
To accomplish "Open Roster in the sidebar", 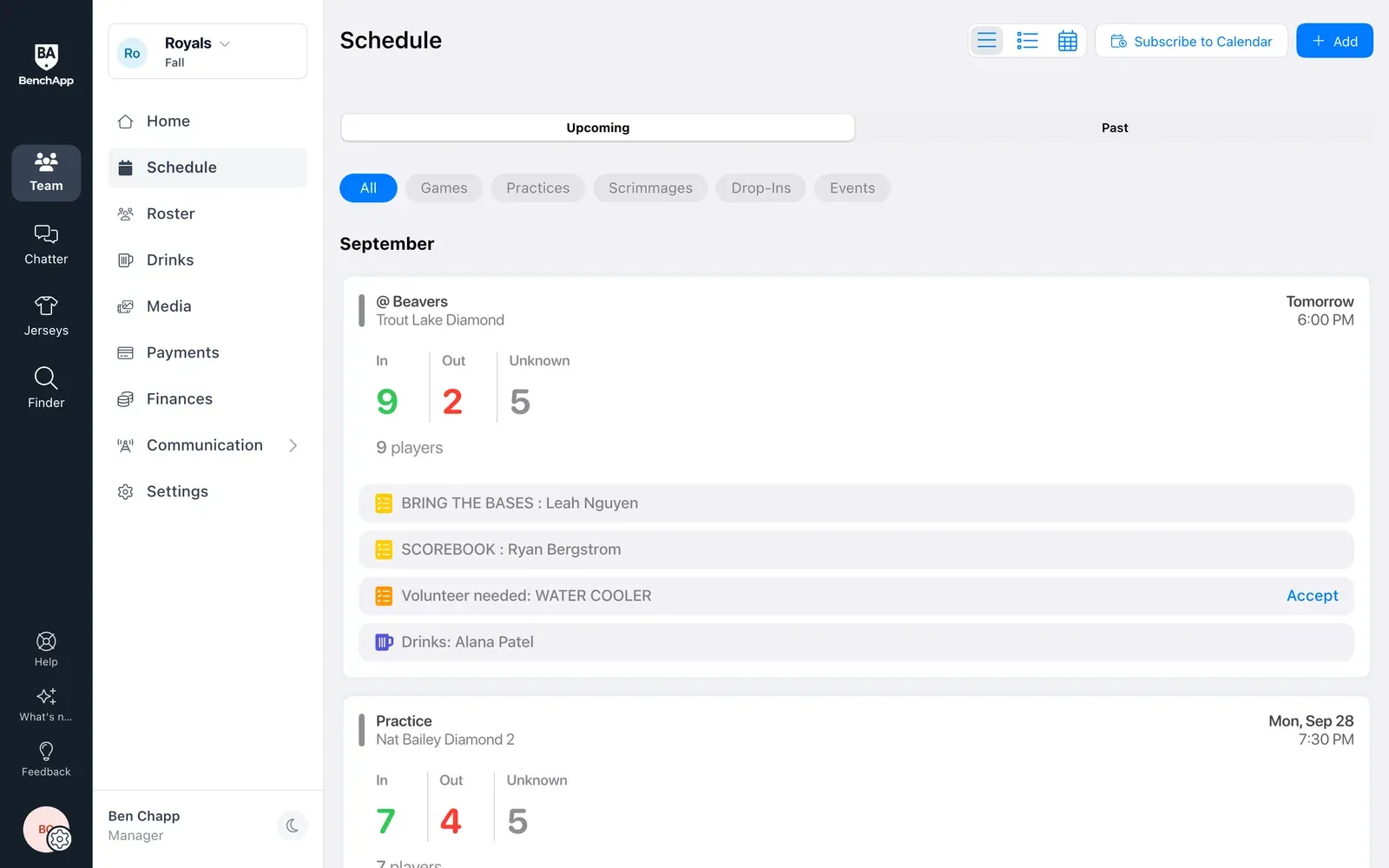I will click(x=207, y=214).
